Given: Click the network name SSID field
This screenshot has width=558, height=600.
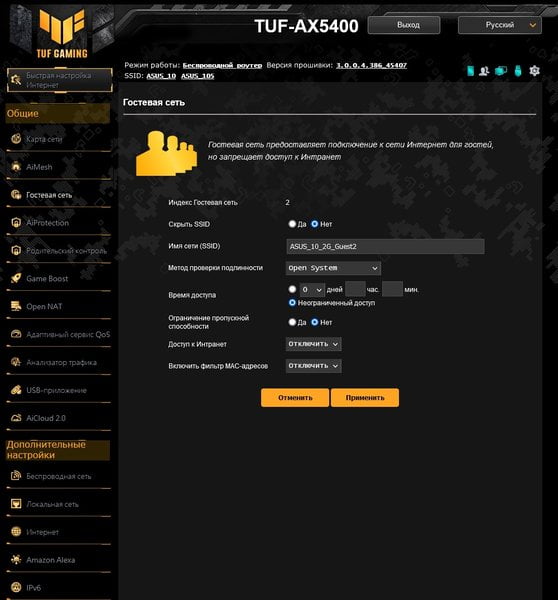Looking at the screenshot, I should point(385,246).
